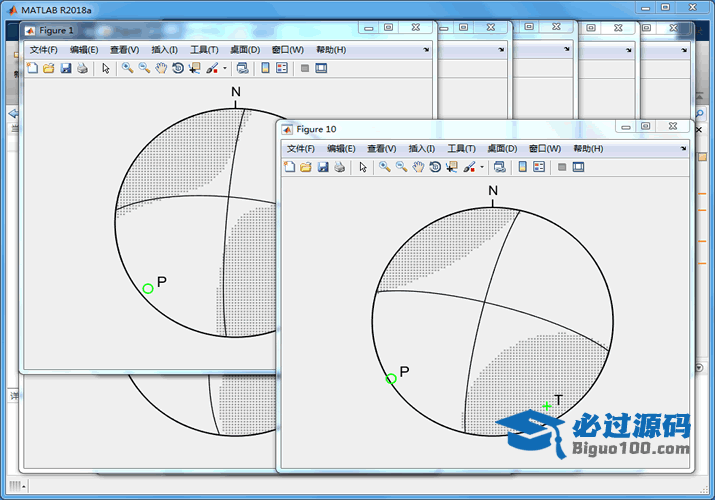Viewport: 715px width, 500px height.
Task: Open 查看(V) menu in Figure 10
Action: click(x=382, y=149)
